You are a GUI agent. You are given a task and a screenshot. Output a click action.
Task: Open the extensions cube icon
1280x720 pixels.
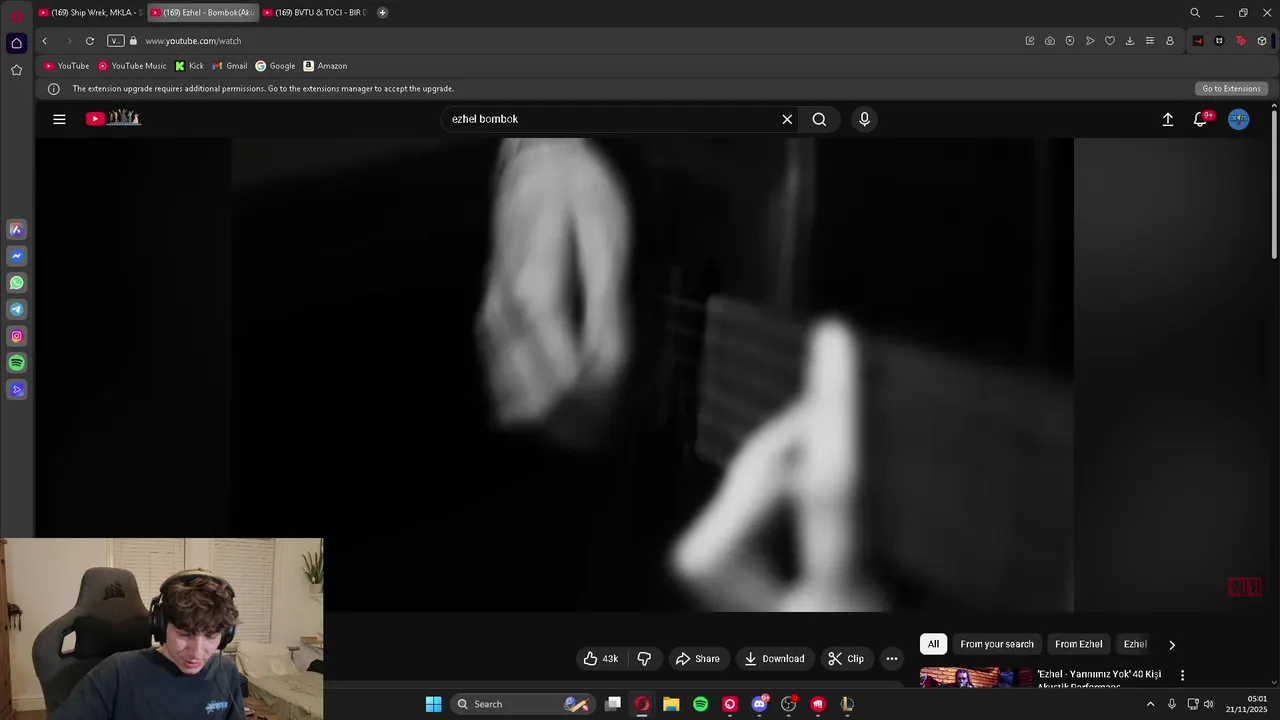[x=1262, y=41]
